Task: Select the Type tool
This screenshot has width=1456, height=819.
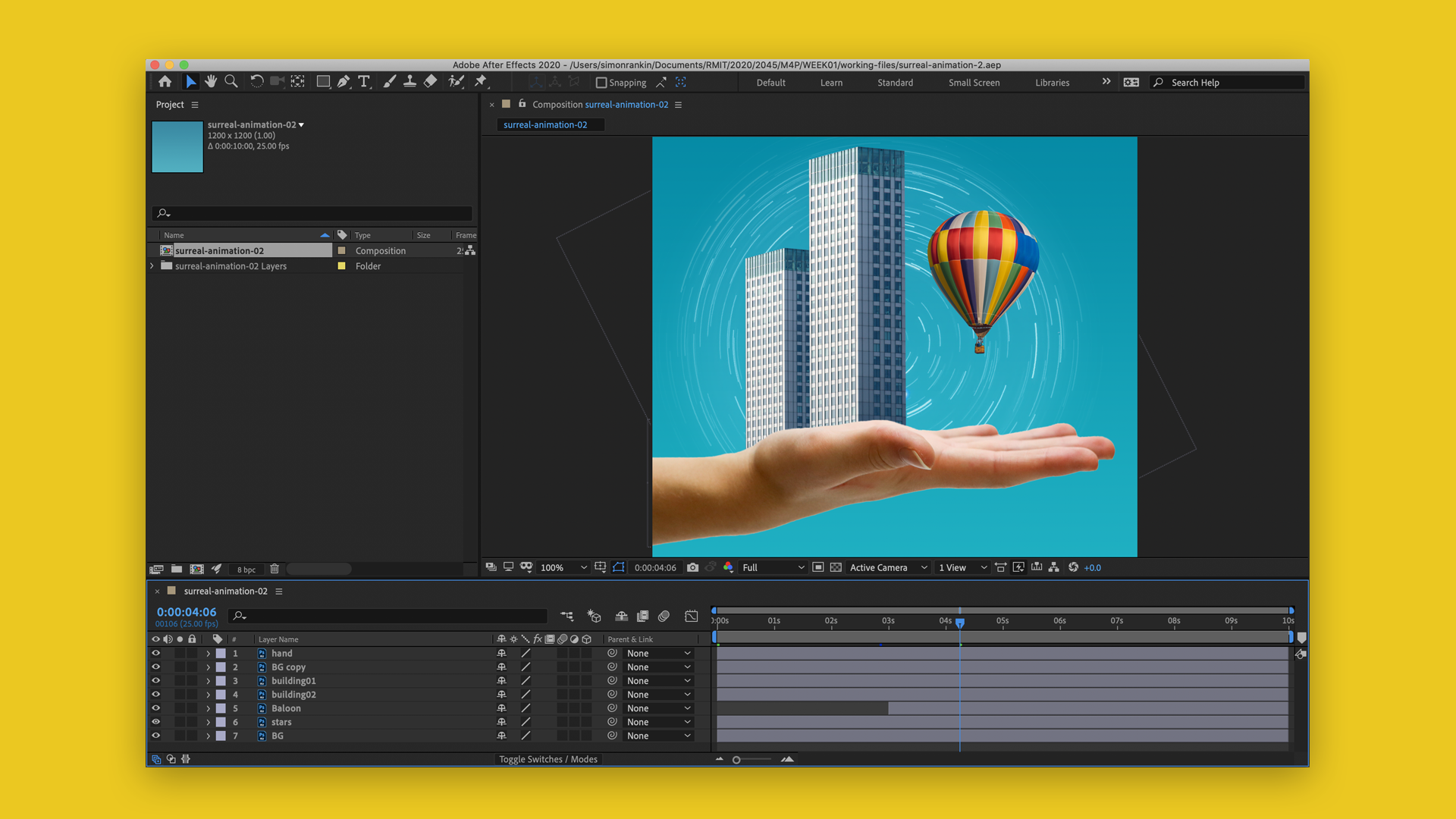Action: [x=364, y=82]
